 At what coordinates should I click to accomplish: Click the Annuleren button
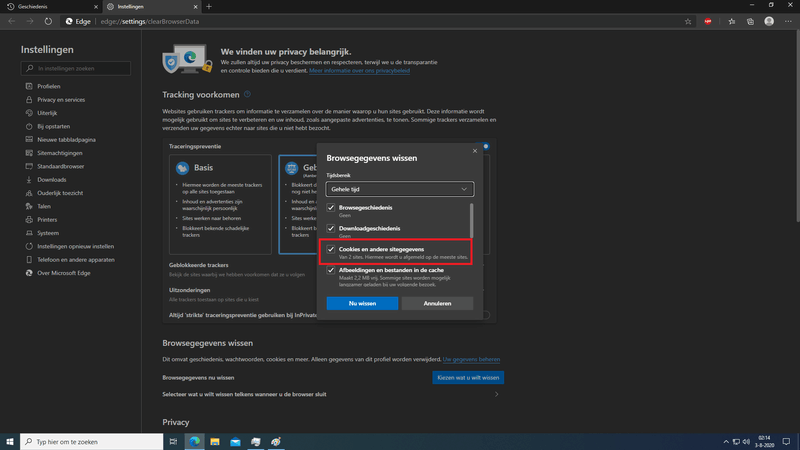pyautogui.click(x=437, y=304)
